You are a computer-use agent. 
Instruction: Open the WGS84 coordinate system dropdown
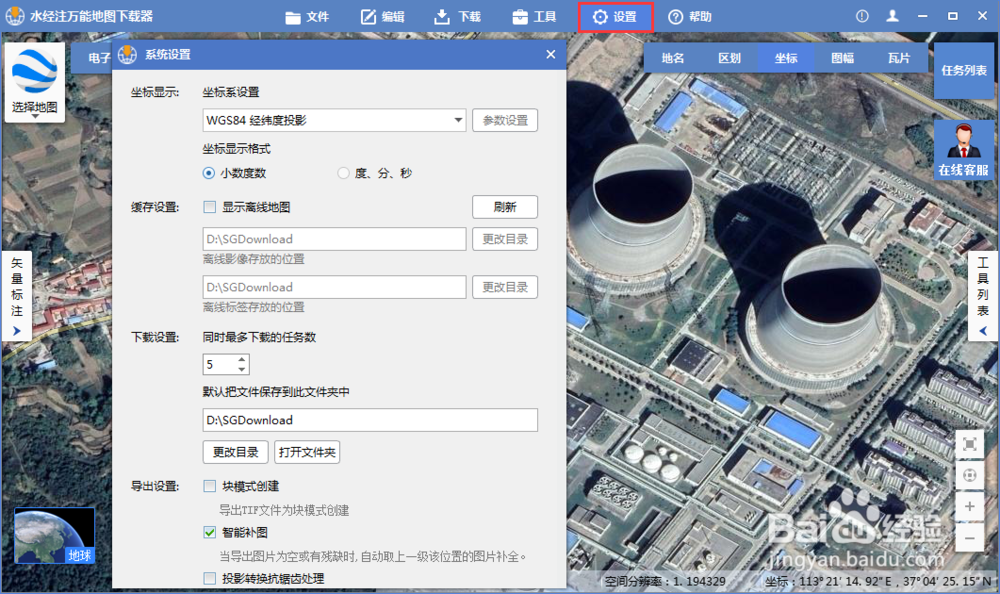click(x=460, y=120)
